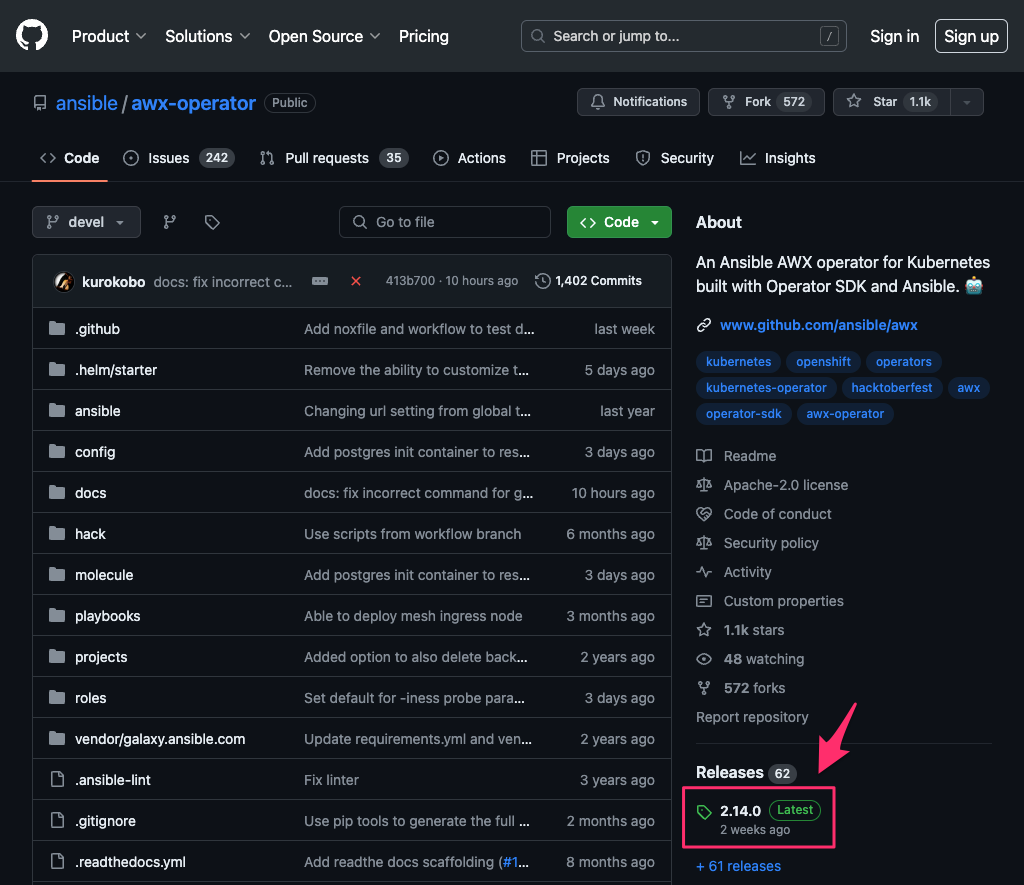Click the Sign up button
This screenshot has width=1024, height=885.
point(971,36)
